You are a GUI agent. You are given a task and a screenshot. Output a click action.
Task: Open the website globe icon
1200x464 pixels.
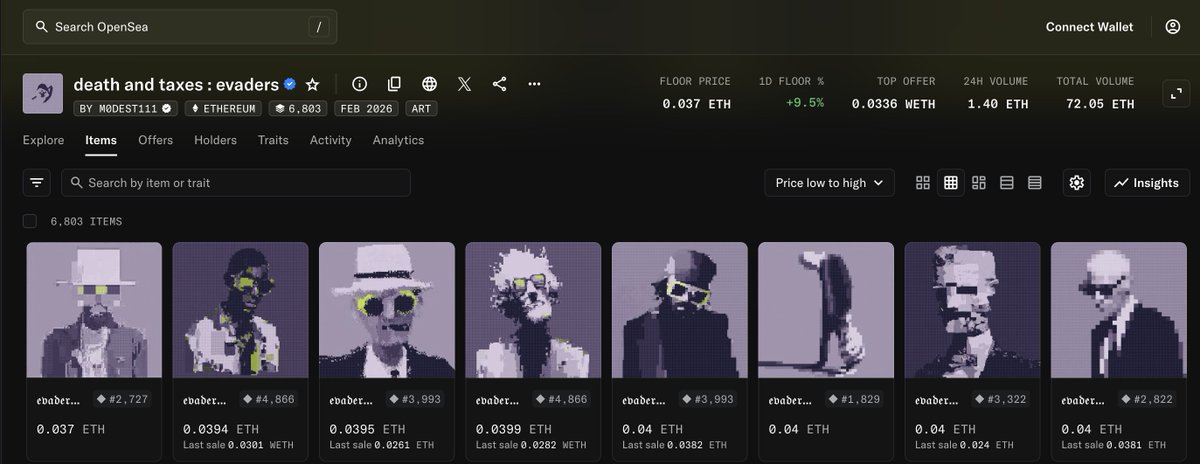430,84
